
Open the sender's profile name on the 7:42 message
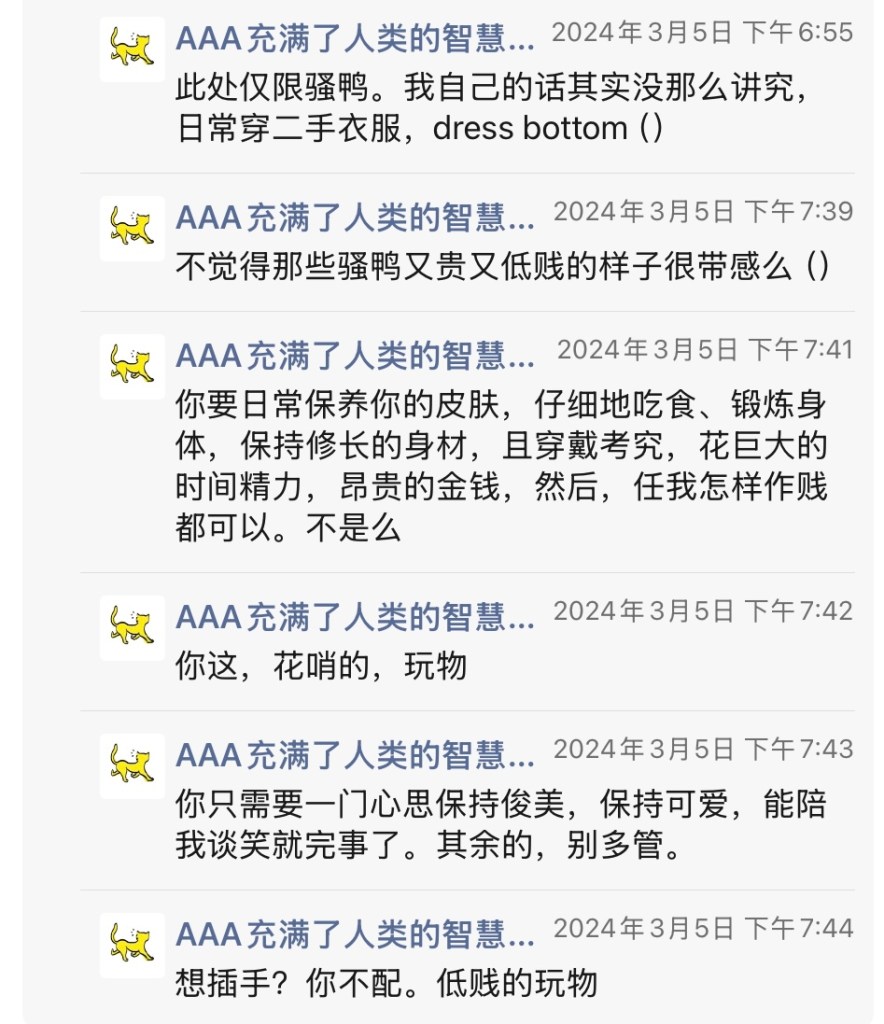(355, 616)
